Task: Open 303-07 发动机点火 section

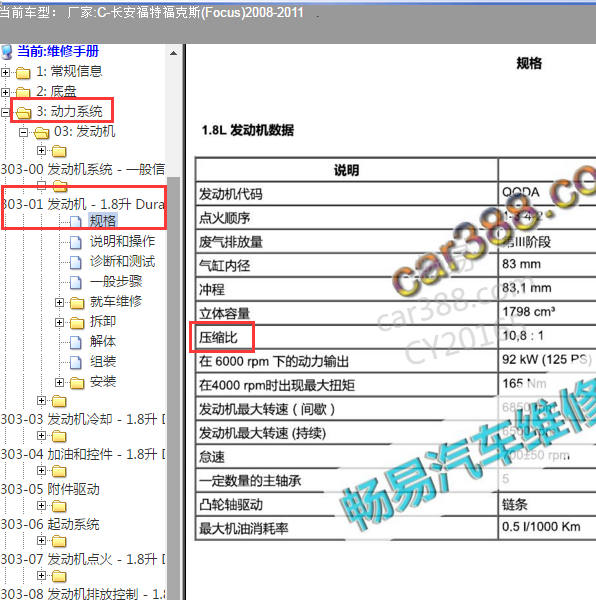Action: [x=83, y=559]
